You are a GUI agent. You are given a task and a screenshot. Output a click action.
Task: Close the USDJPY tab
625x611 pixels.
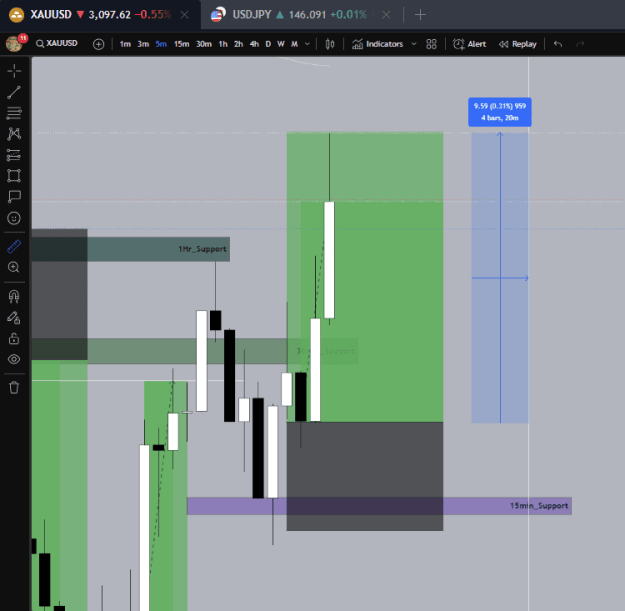point(386,15)
